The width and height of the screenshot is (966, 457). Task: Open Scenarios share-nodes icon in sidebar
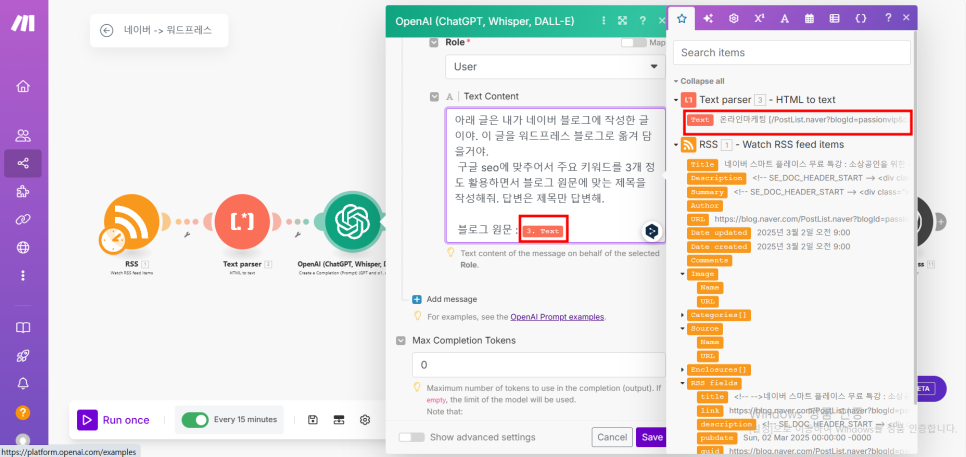[23, 163]
